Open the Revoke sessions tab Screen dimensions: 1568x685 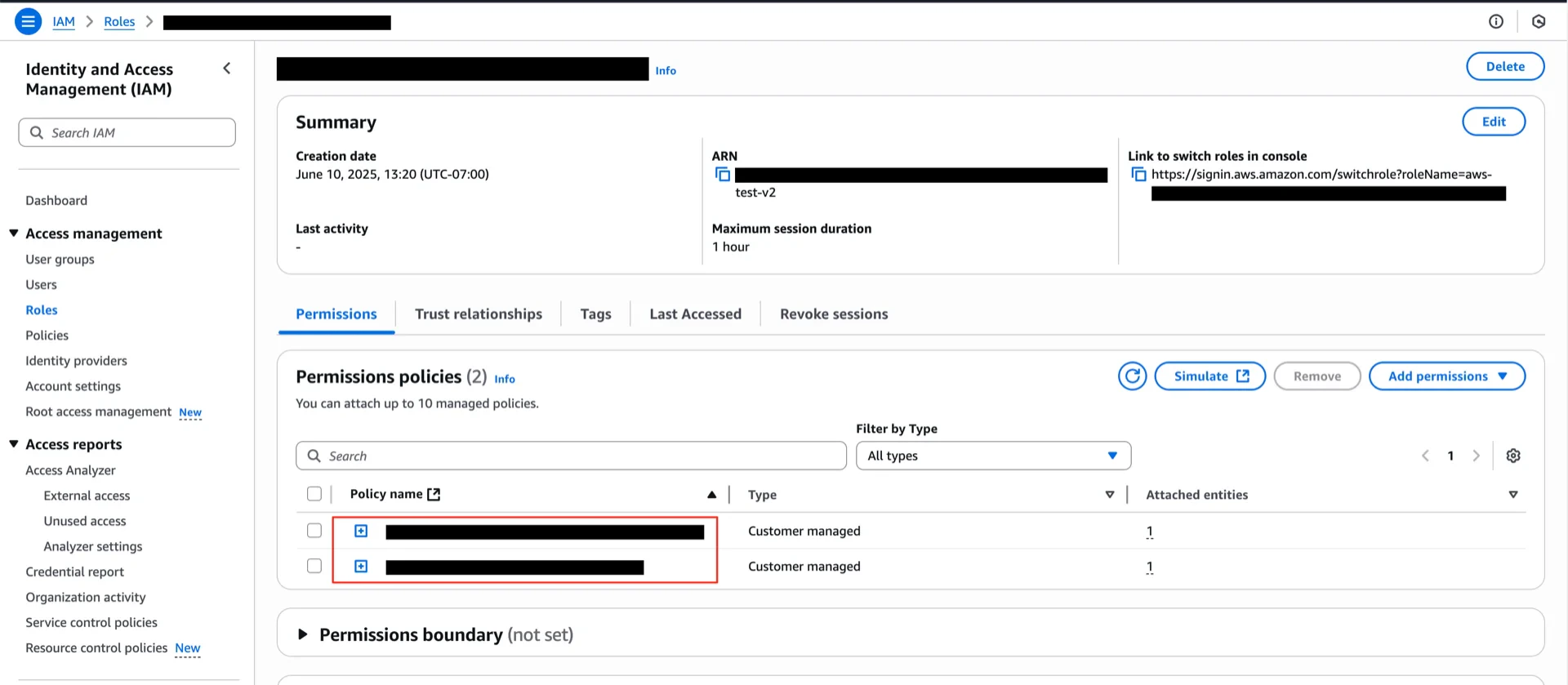coord(834,314)
